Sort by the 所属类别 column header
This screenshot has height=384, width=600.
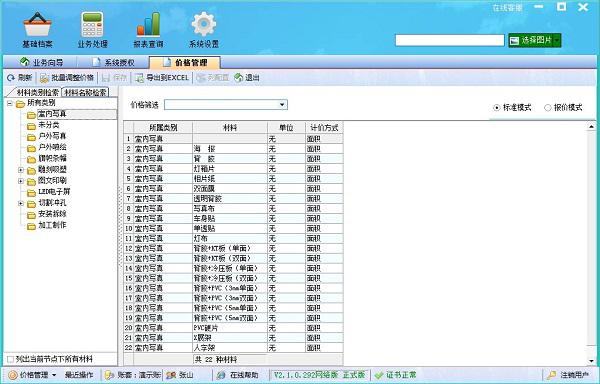(x=163, y=128)
